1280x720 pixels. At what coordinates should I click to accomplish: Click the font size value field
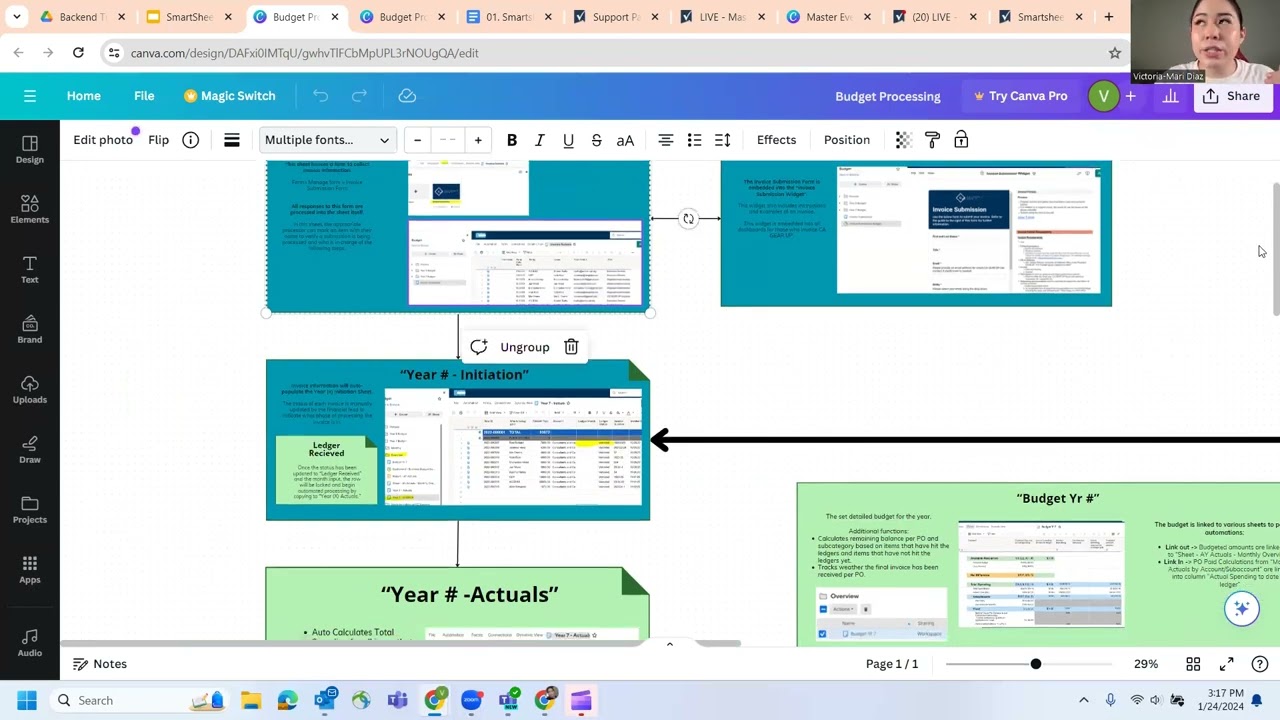(448, 140)
